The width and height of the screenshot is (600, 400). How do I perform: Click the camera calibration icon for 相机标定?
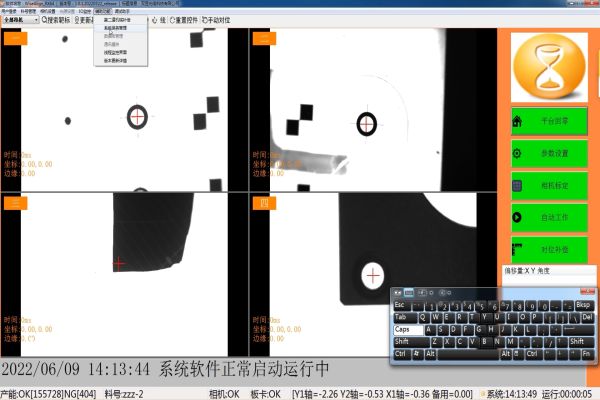pos(517,186)
